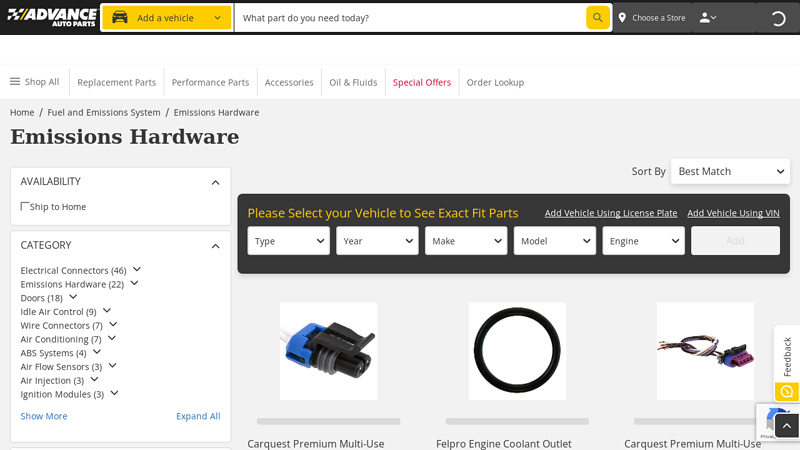Open the Replacement Parts menu

(116, 82)
